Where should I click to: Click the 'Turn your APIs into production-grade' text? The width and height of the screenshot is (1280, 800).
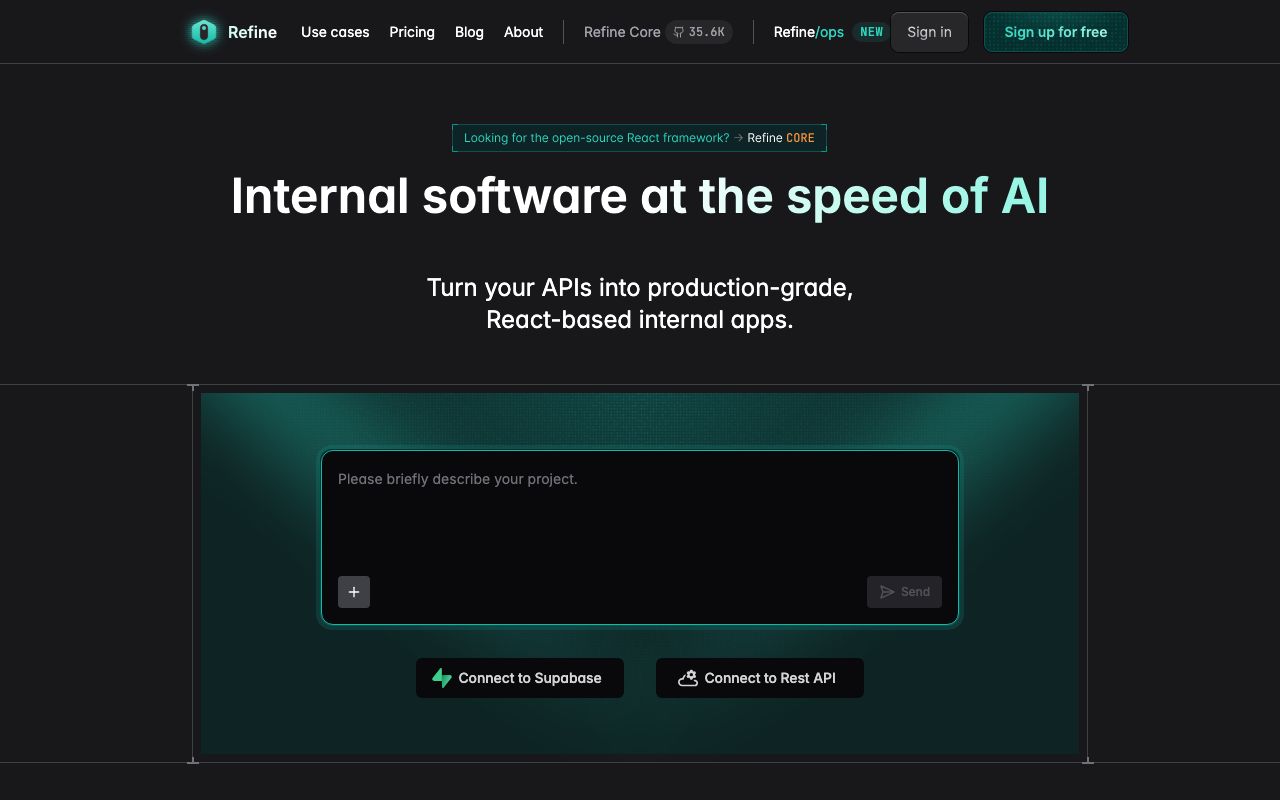[640, 288]
